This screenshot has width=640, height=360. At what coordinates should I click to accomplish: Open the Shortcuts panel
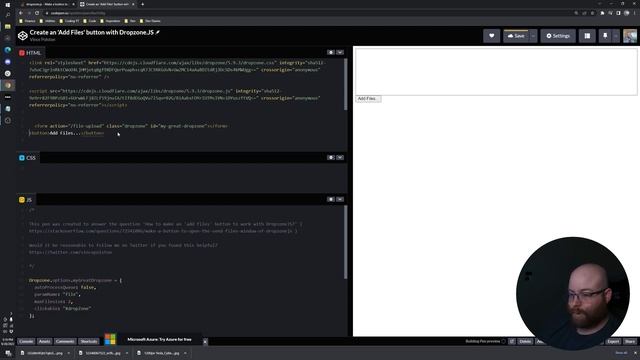click(x=89, y=341)
